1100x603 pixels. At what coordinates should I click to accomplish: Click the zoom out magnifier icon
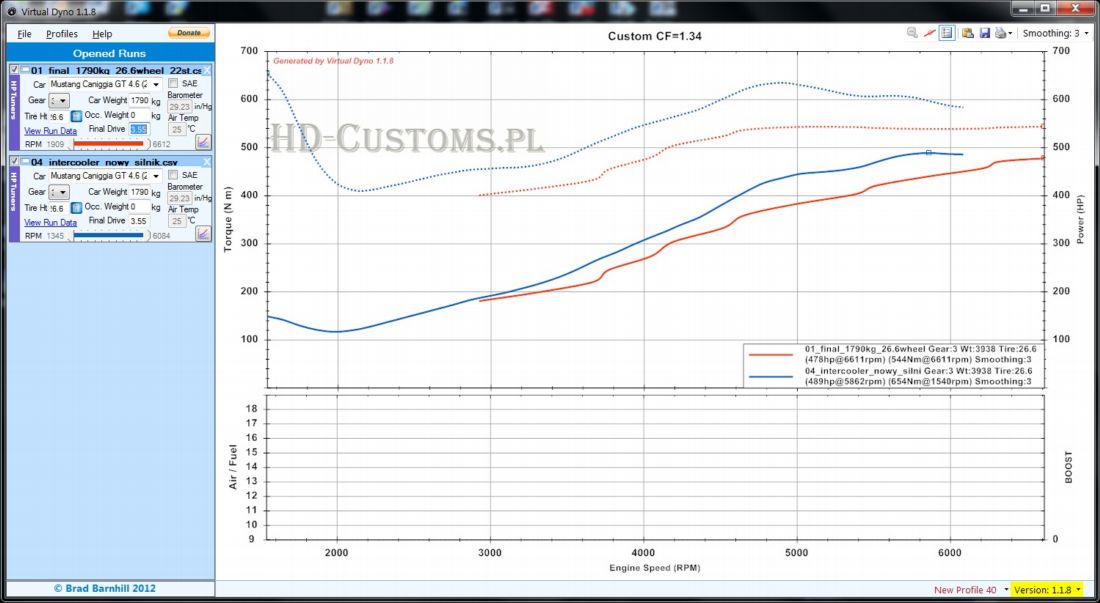[x=912, y=33]
